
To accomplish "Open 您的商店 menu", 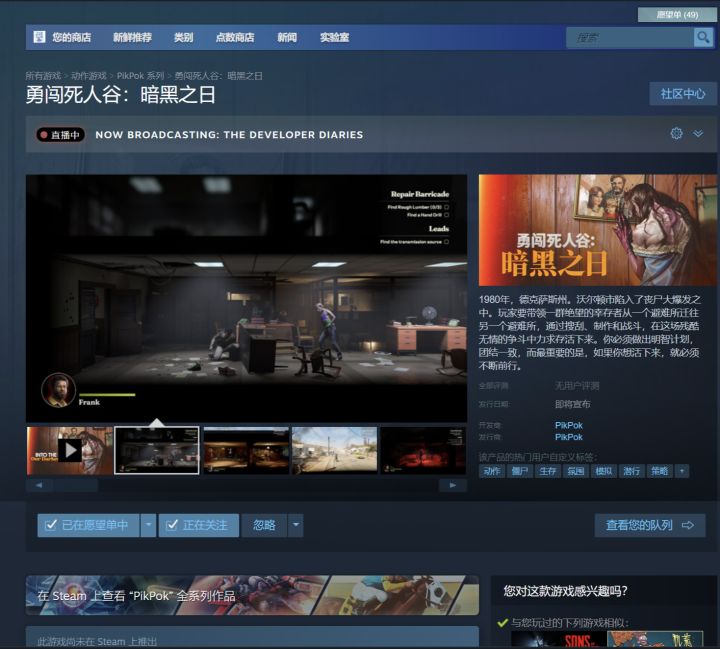I will pos(71,37).
